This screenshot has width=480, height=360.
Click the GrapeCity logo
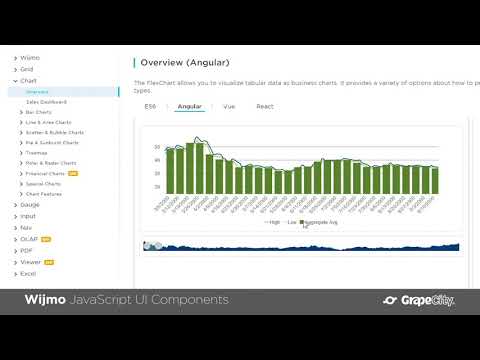point(419,300)
